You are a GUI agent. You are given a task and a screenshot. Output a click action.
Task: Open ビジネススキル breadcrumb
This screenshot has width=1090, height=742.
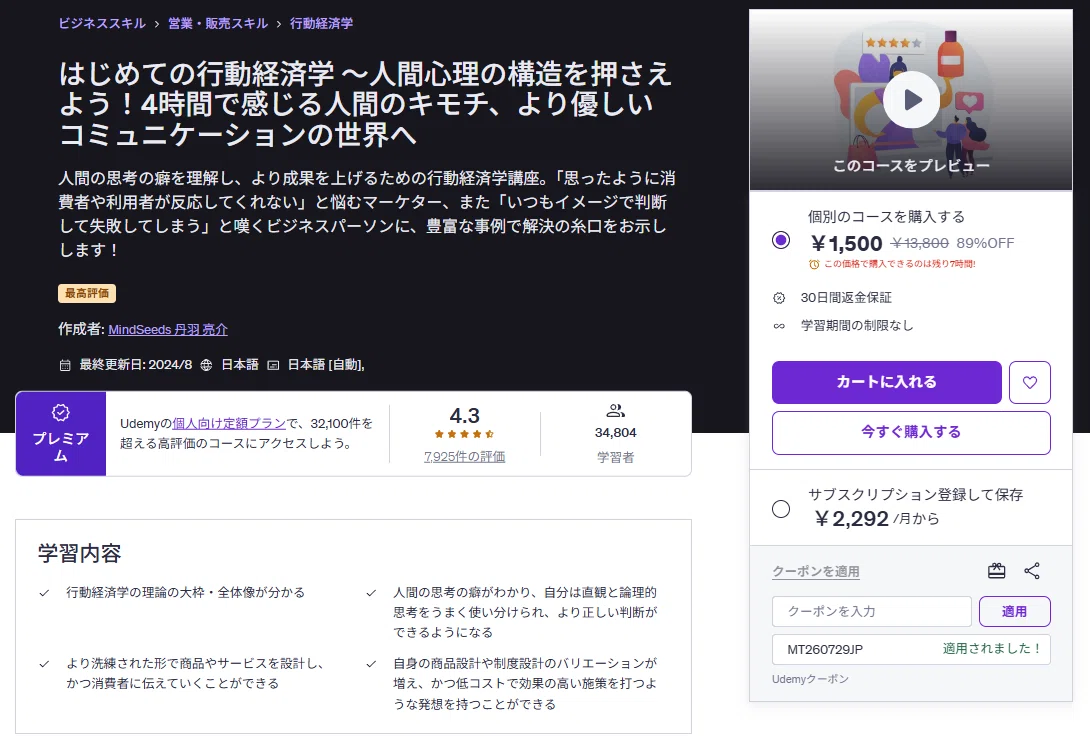point(102,23)
